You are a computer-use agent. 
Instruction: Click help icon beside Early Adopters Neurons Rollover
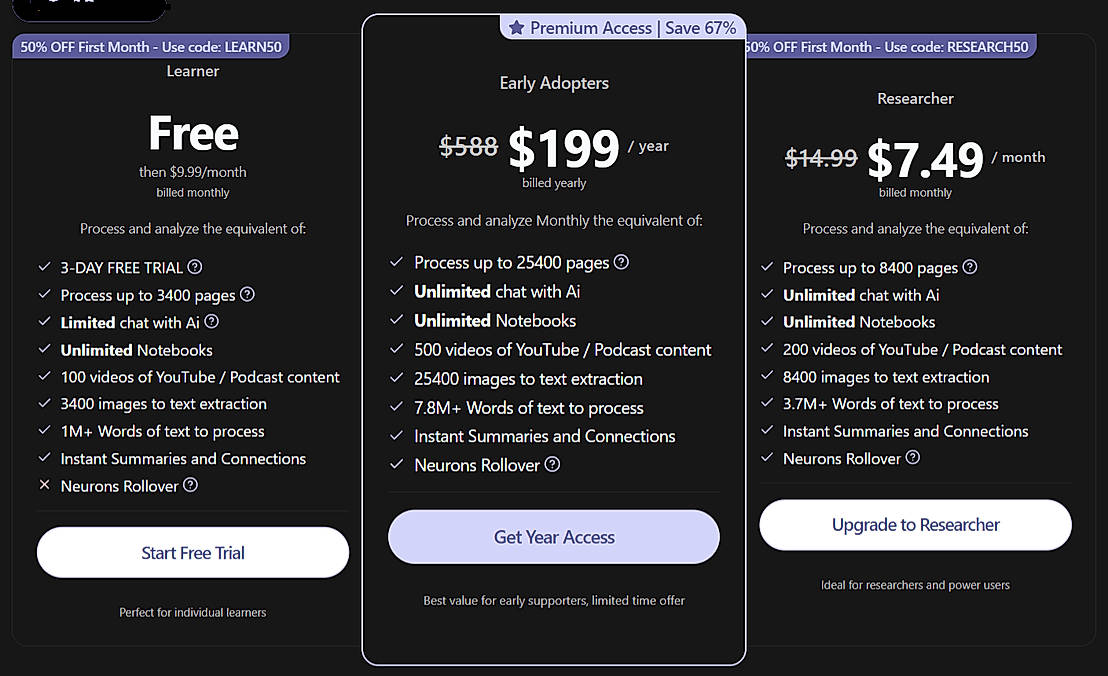tap(552, 464)
